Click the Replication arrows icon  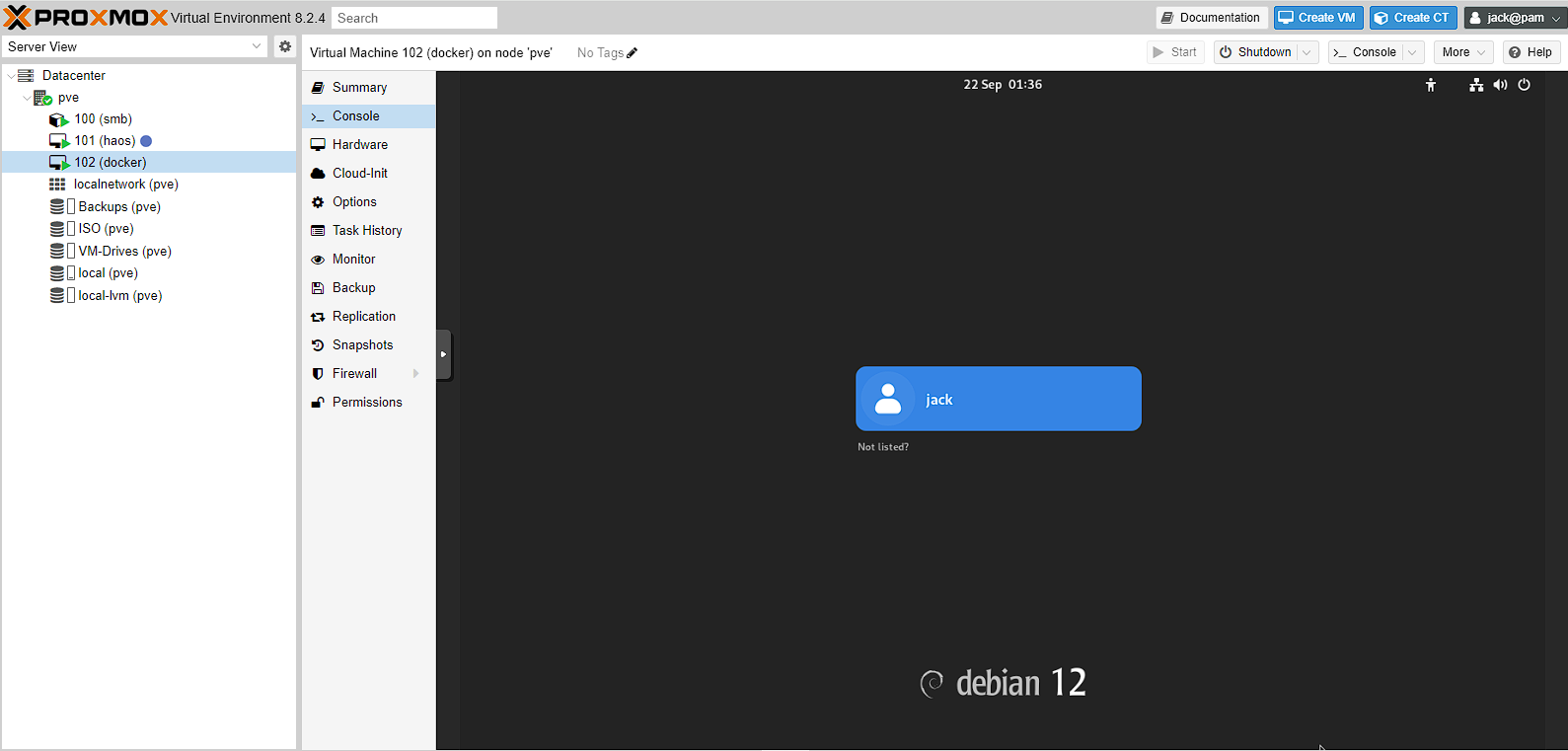point(318,317)
